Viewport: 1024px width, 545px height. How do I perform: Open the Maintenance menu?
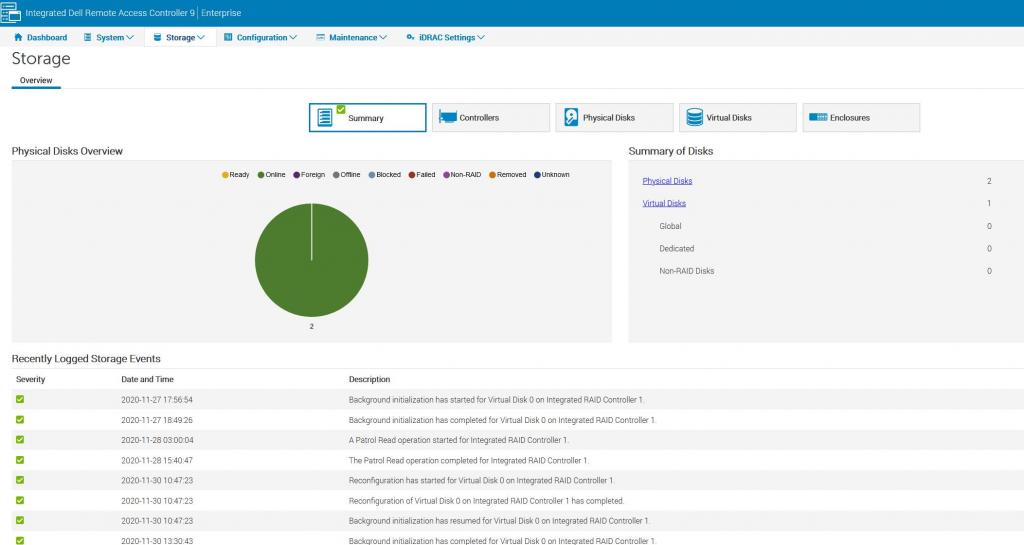click(351, 37)
